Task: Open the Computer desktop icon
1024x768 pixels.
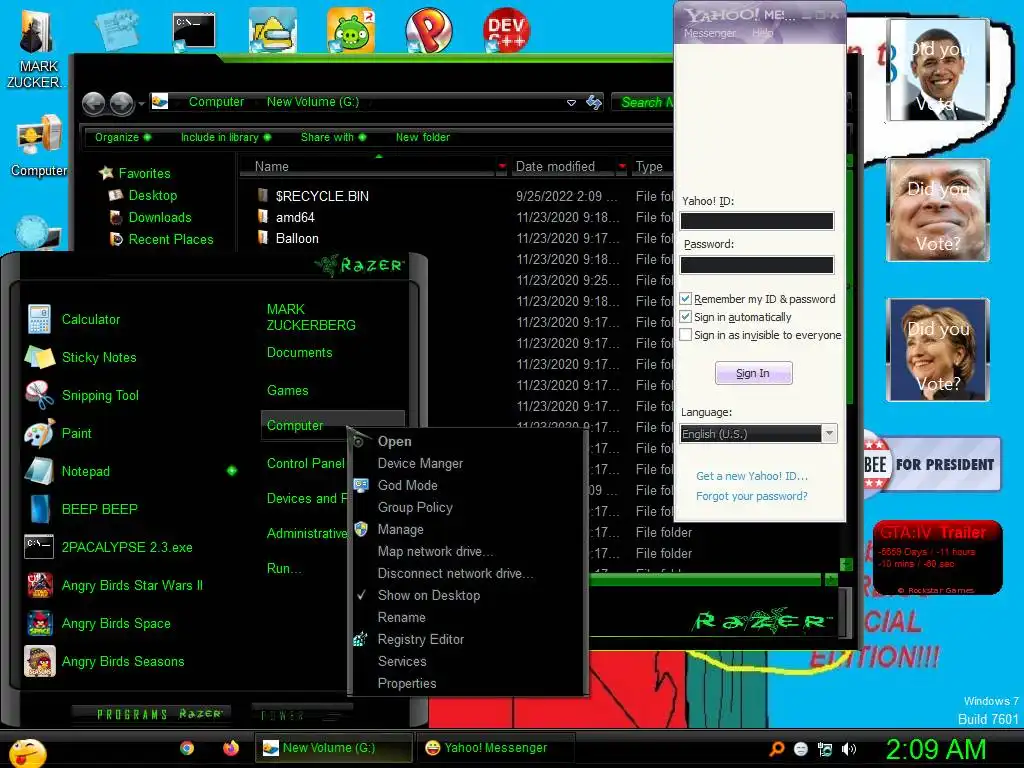Action: [39, 146]
